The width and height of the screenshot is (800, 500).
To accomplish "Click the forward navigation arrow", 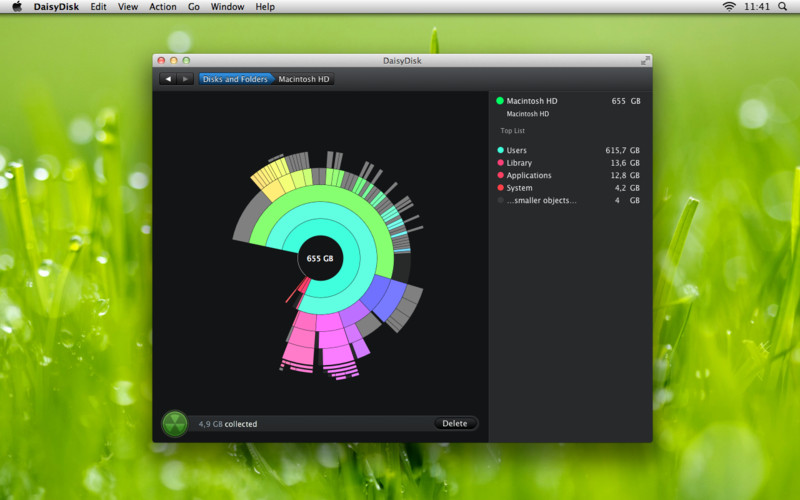I will (x=185, y=79).
